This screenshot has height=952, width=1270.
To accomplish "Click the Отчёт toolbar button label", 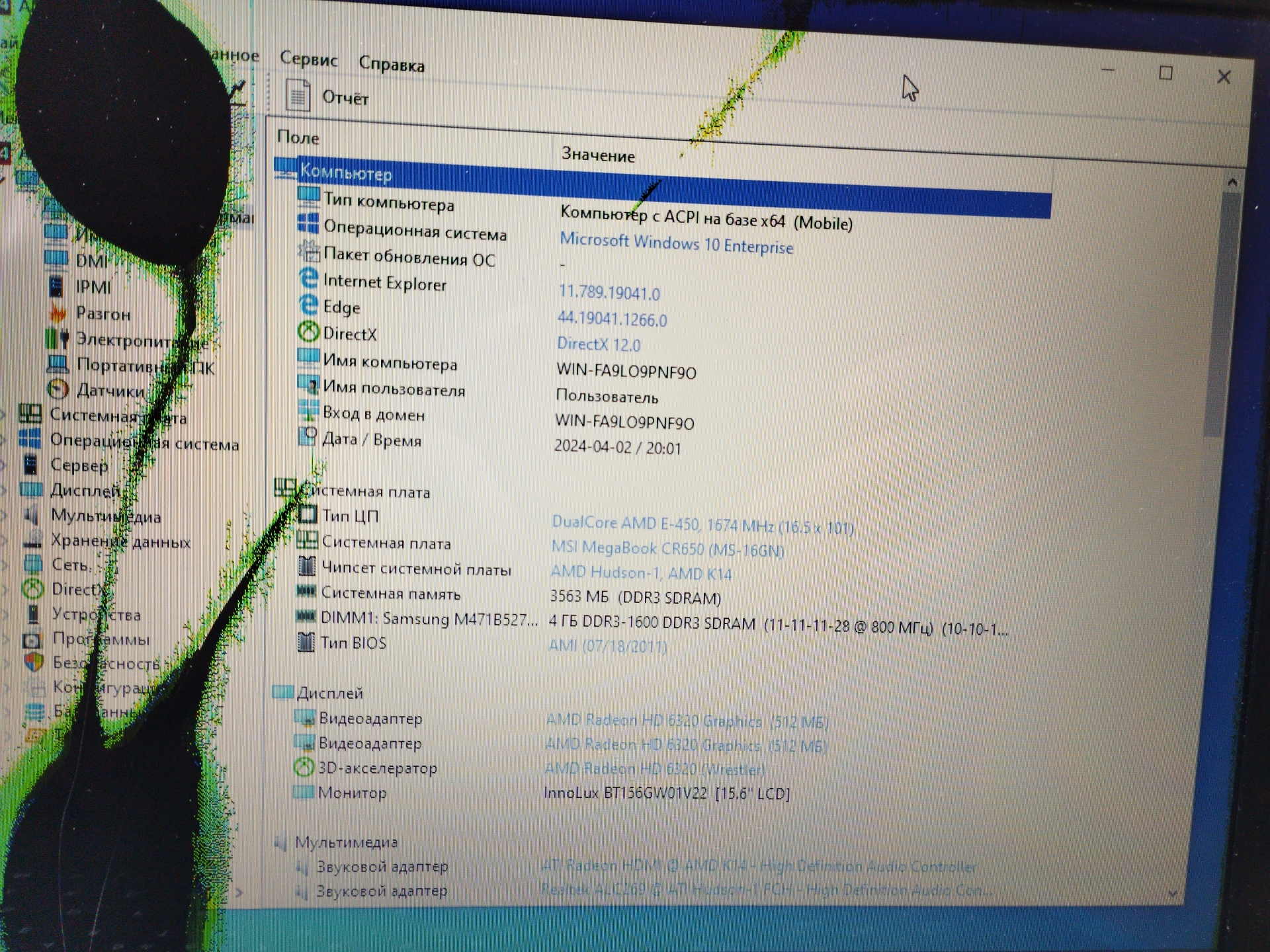I will (345, 98).
